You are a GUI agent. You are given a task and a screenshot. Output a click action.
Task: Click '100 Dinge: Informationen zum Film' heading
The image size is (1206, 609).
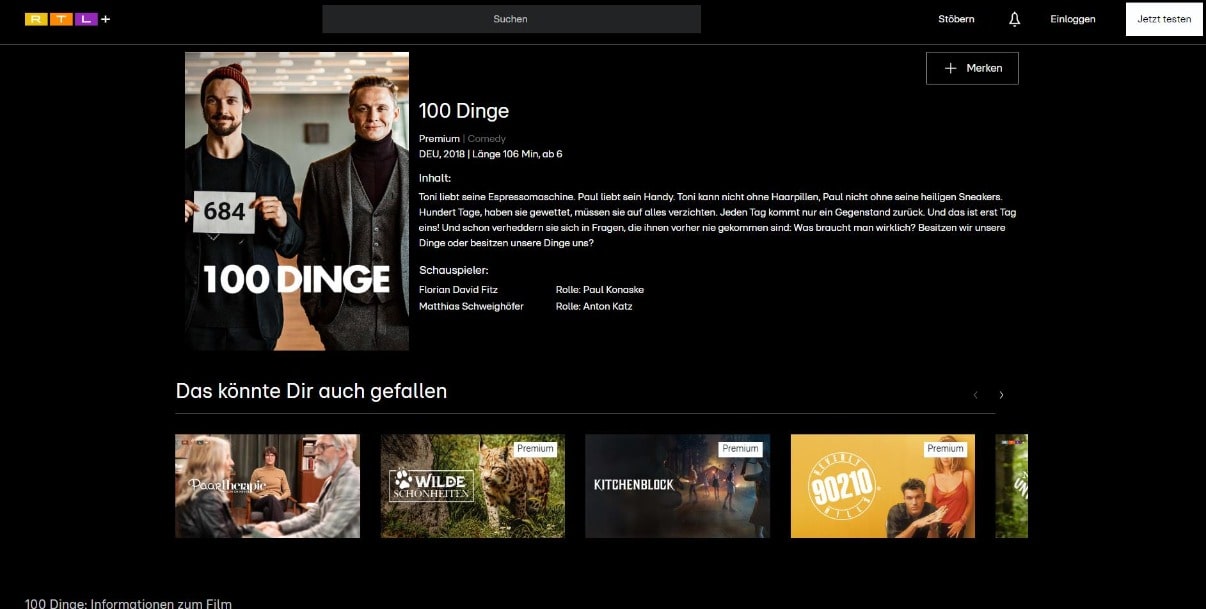(128, 603)
